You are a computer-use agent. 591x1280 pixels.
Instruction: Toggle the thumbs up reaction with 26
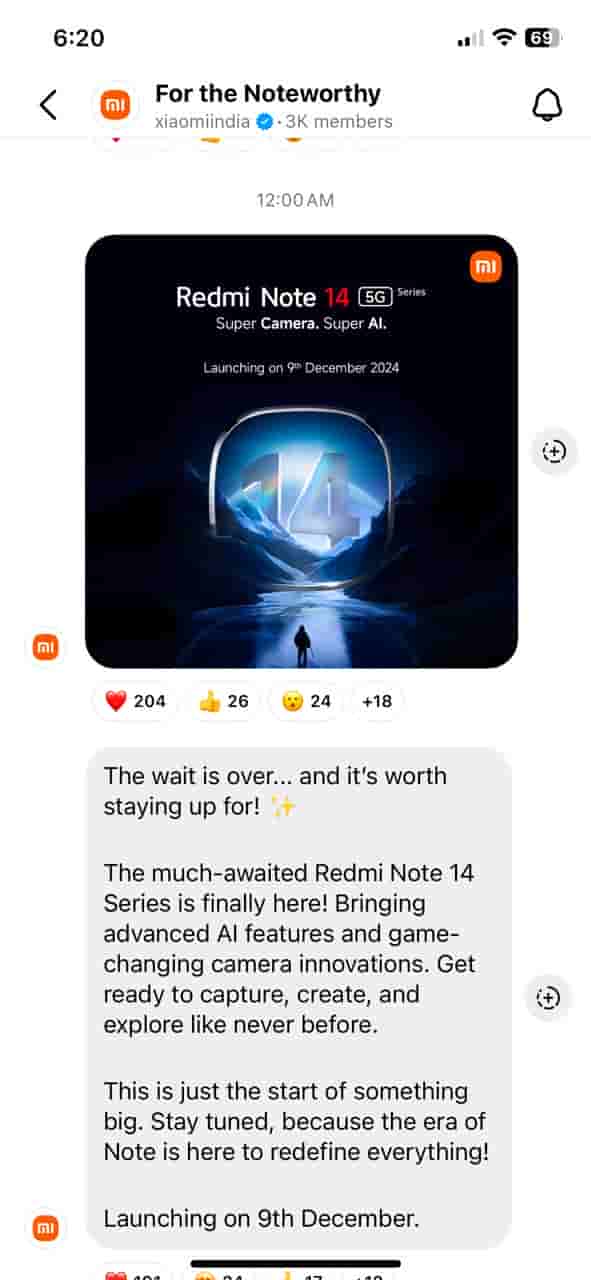[224, 701]
